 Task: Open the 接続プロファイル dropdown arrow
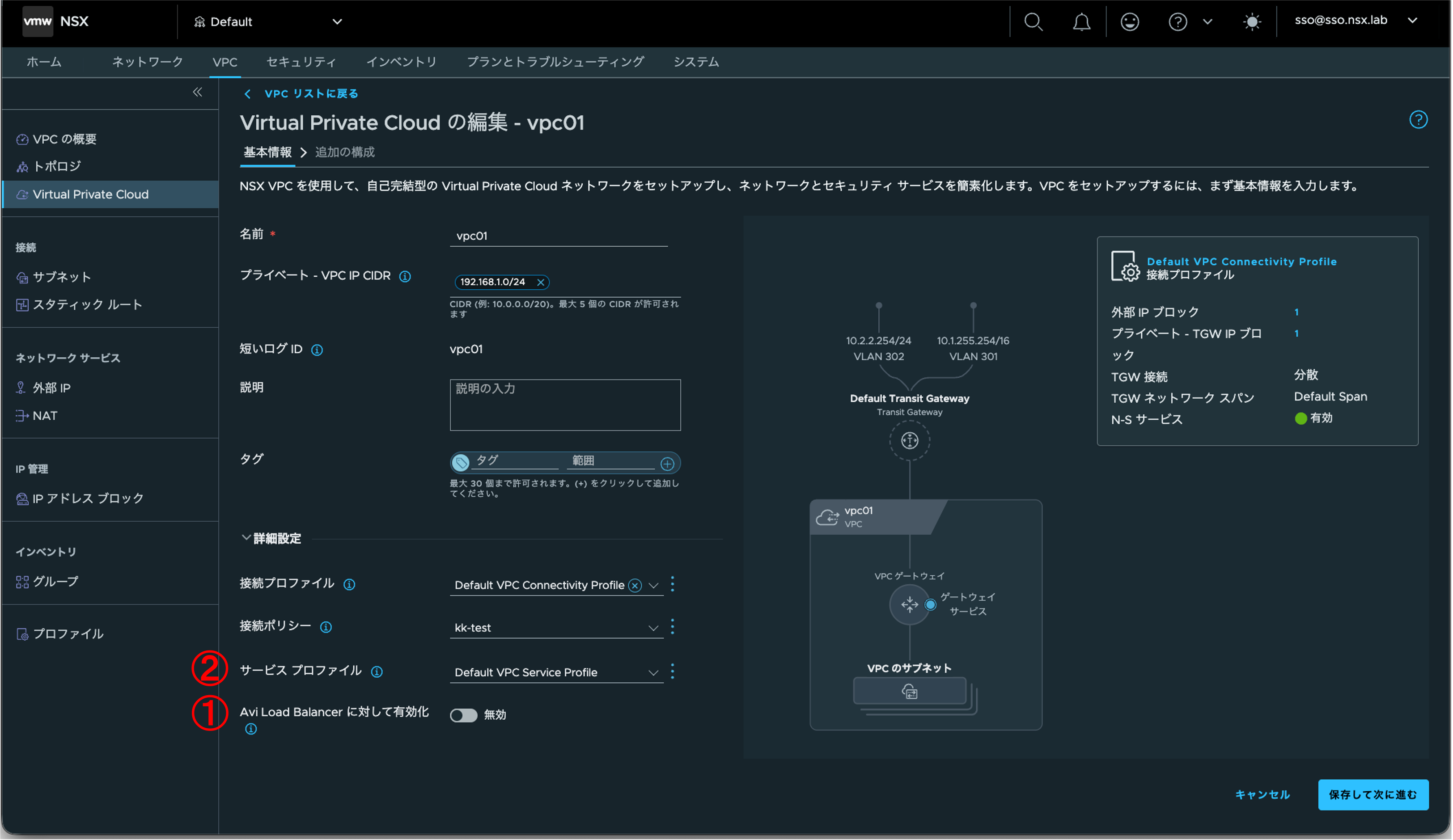(x=653, y=585)
